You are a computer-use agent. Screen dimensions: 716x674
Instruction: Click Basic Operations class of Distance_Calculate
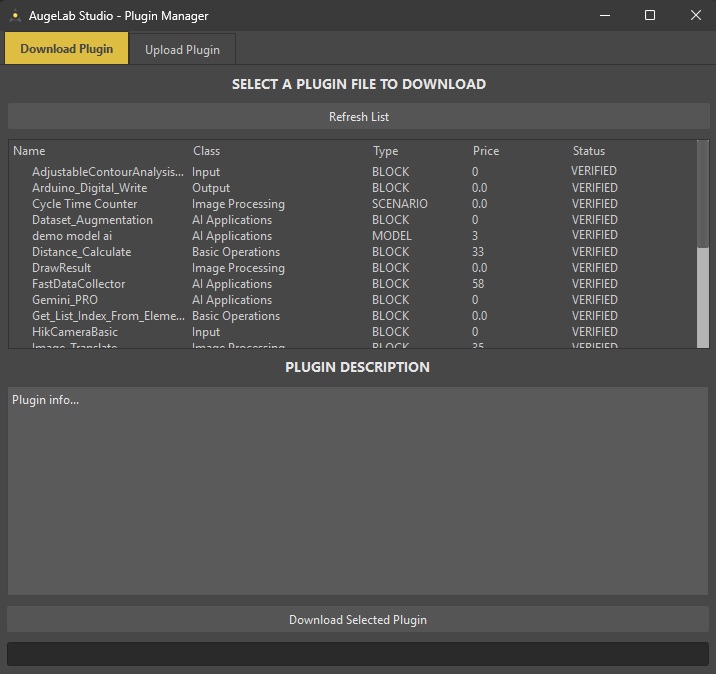pos(236,252)
